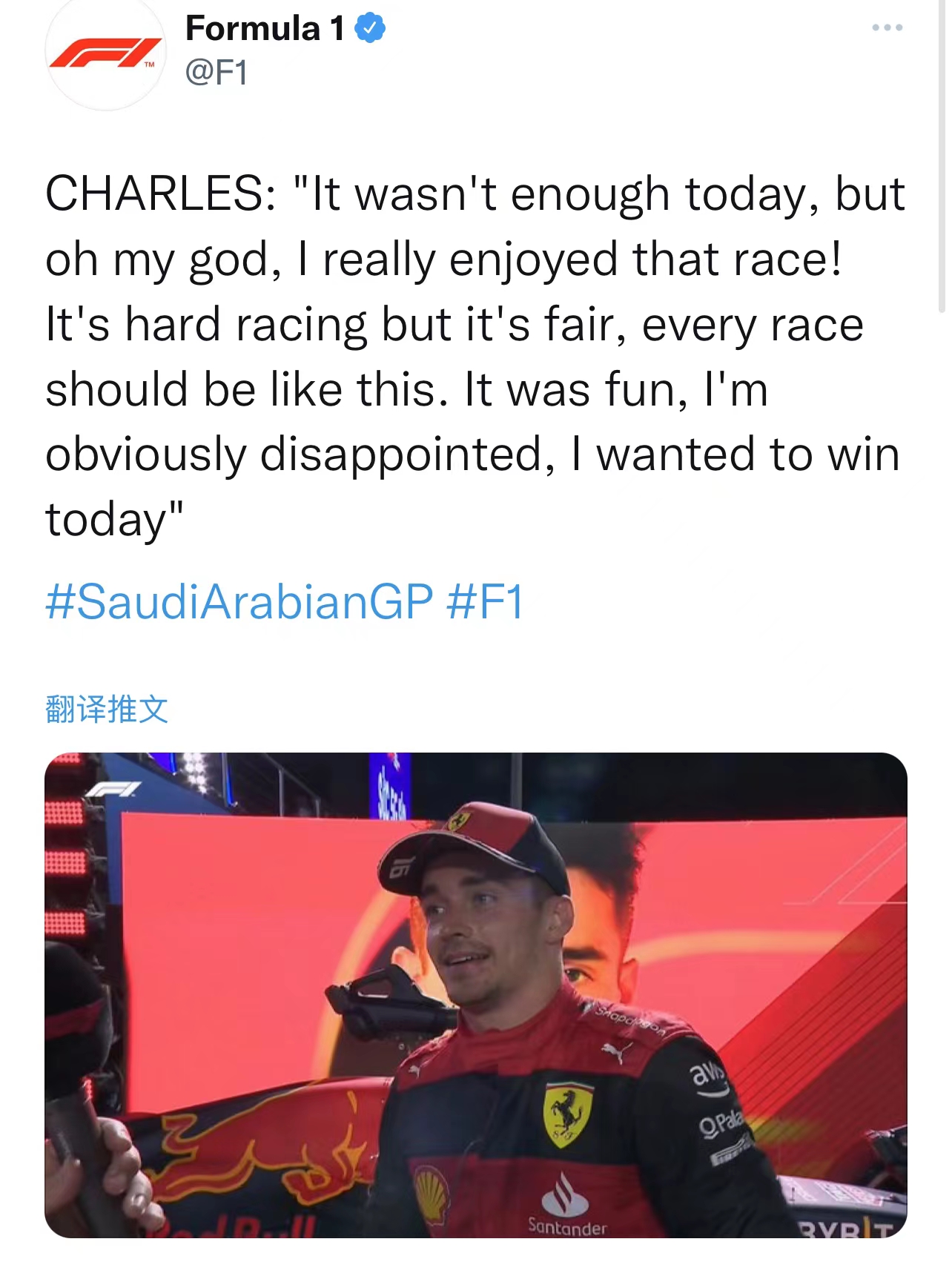Click the aws logo on the sleeve
This screenshot has height=1279, width=952.
click(x=709, y=1077)
